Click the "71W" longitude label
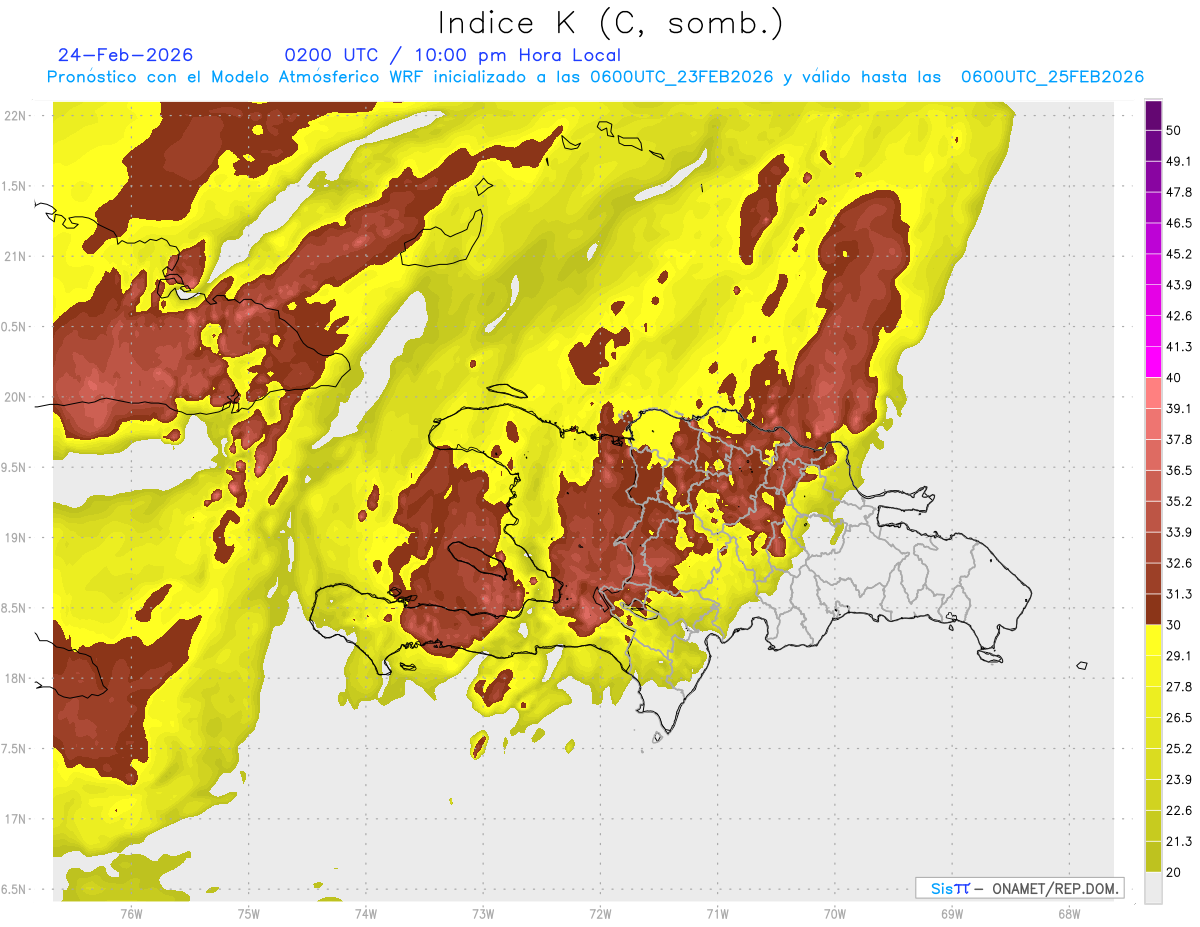 717,912
